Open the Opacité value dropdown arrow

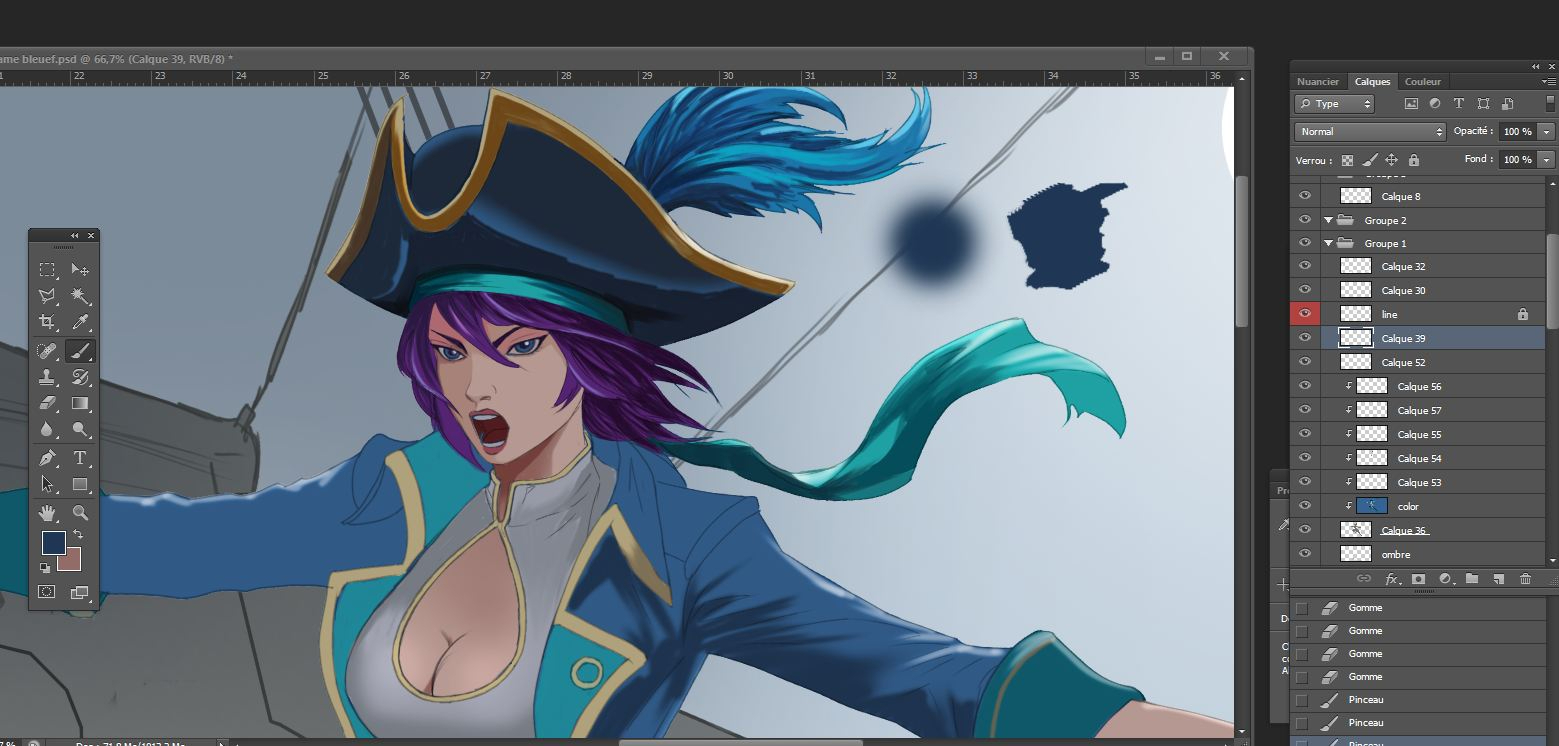[1546, 132]
